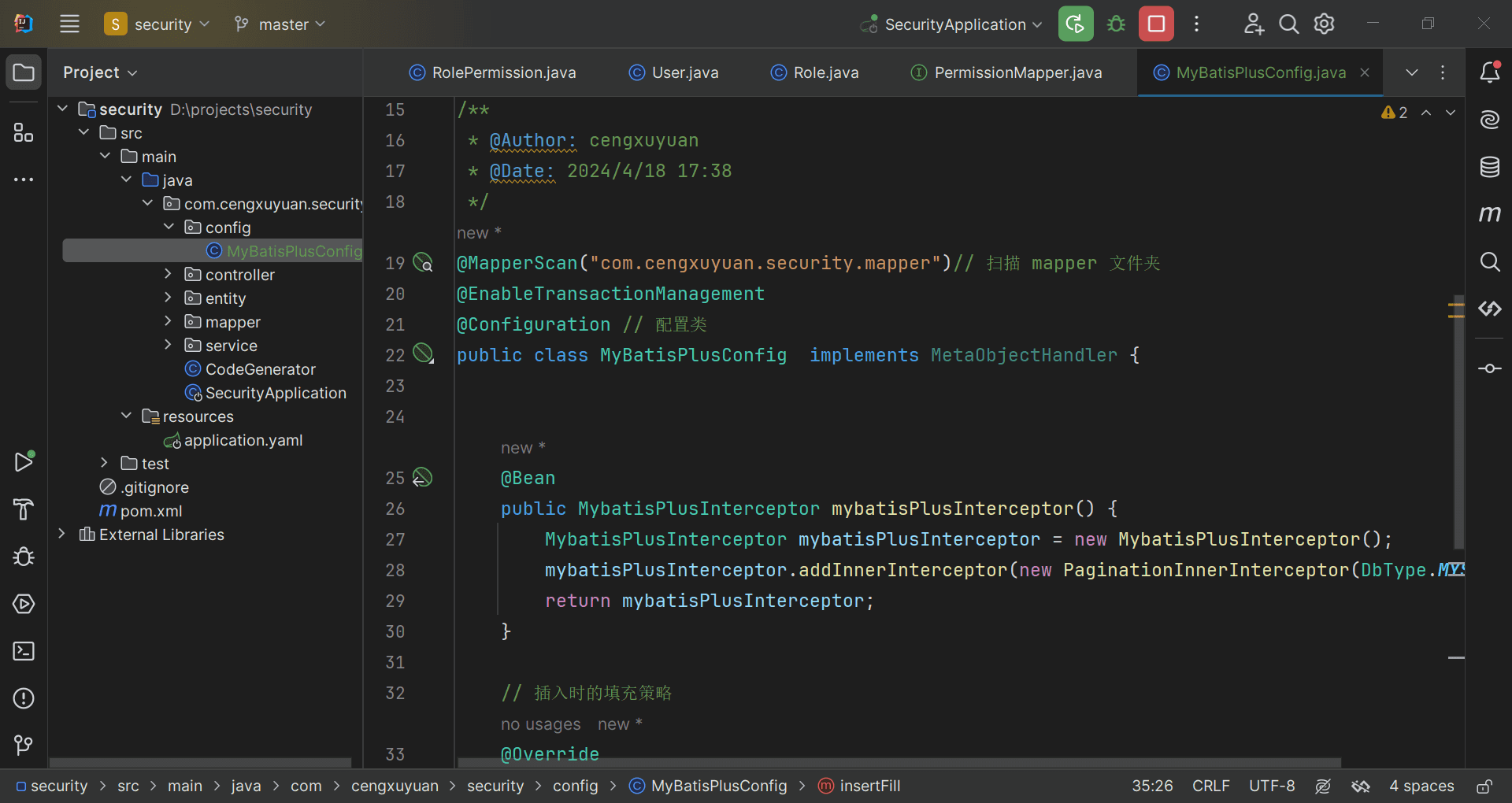Select pom.xml in project tree
The image size is (1512, 803).
pyautogui.click(x=141, y=510)
